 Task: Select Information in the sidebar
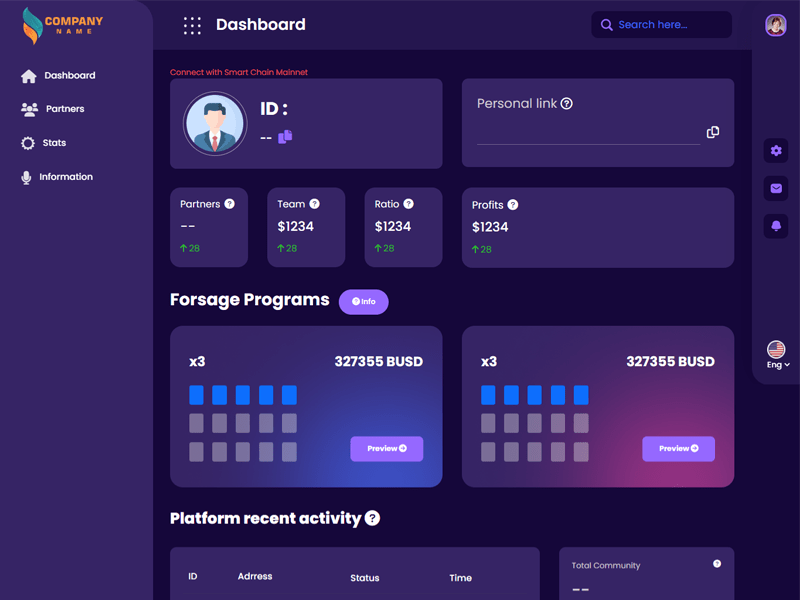click(65, 177)
